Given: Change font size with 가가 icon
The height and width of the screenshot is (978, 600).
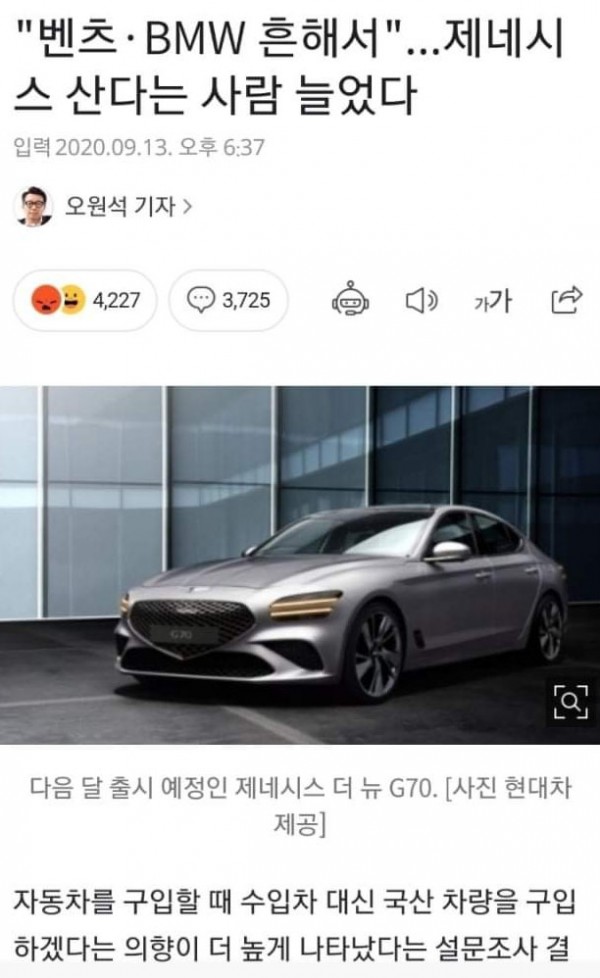Looking at the screenshot, I should pos(493,301).
